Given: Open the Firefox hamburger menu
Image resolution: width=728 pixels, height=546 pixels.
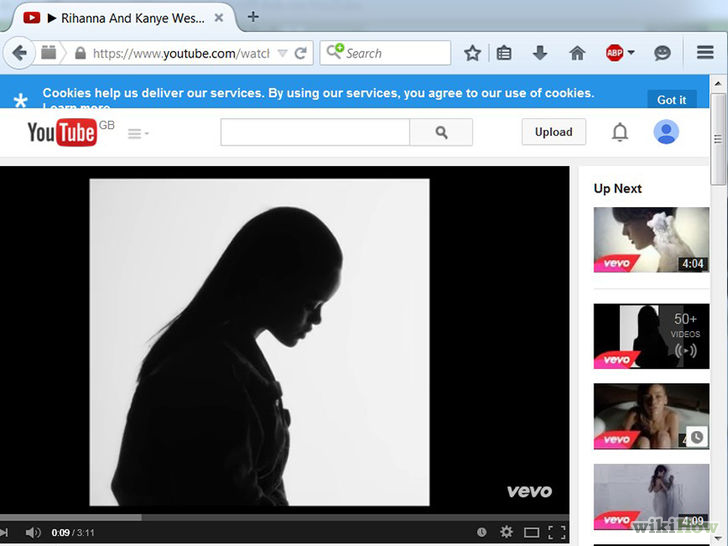Looking at the screenshot, I should click(x=705, y=52).
